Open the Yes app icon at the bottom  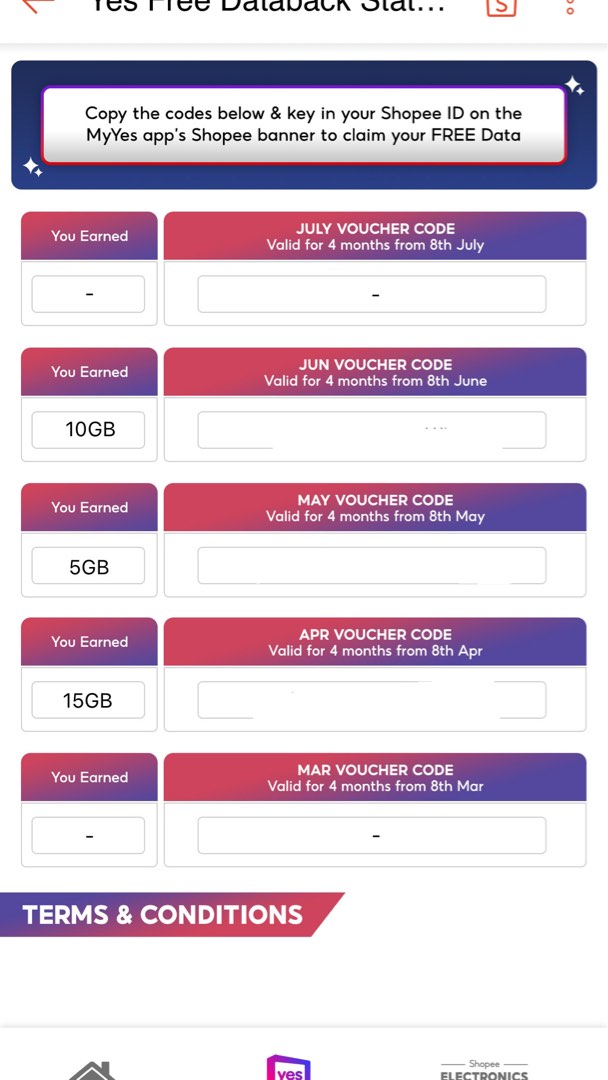(289, 1068)
